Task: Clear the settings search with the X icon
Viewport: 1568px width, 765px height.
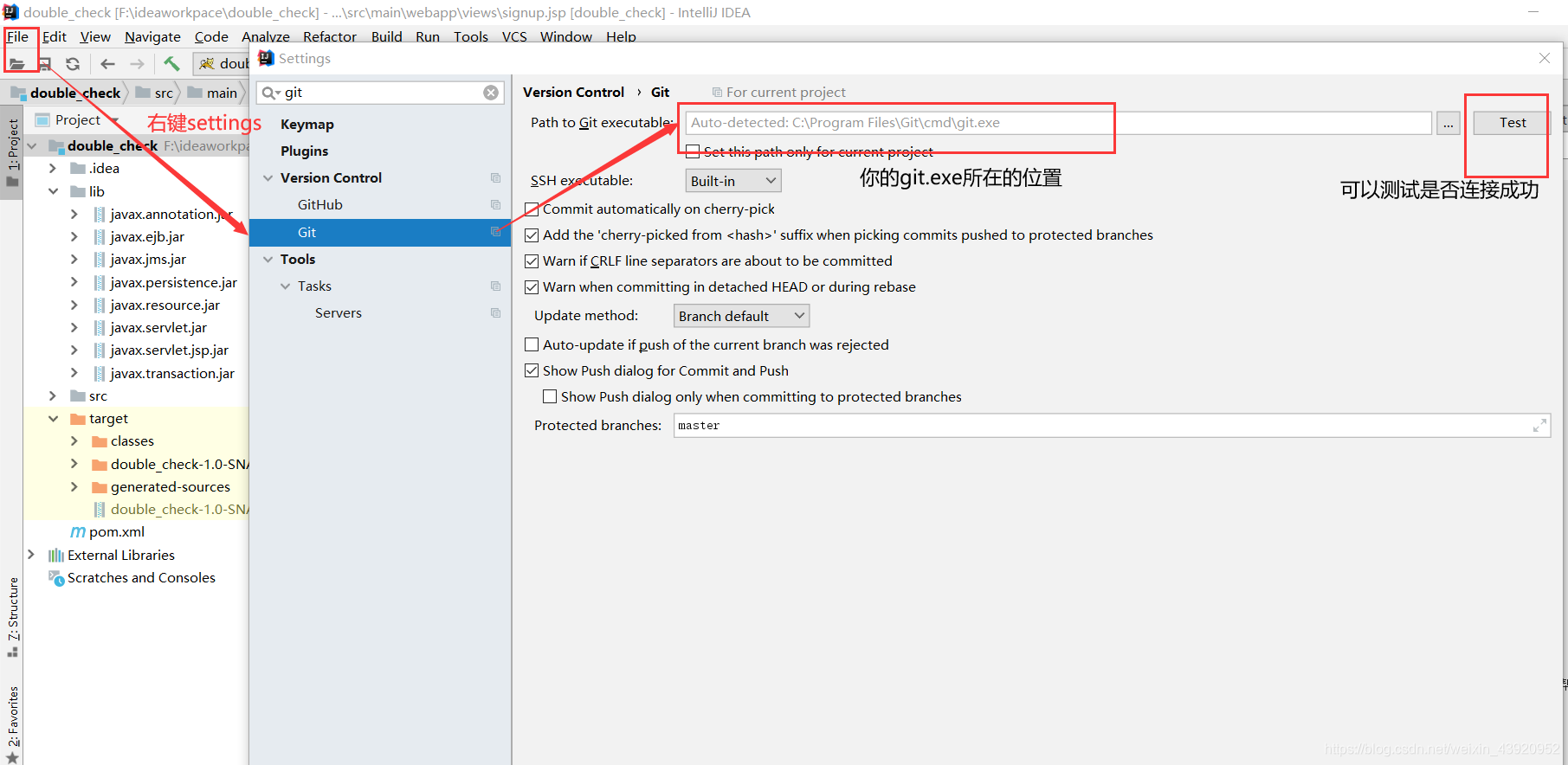Action: tap(491, 93)
